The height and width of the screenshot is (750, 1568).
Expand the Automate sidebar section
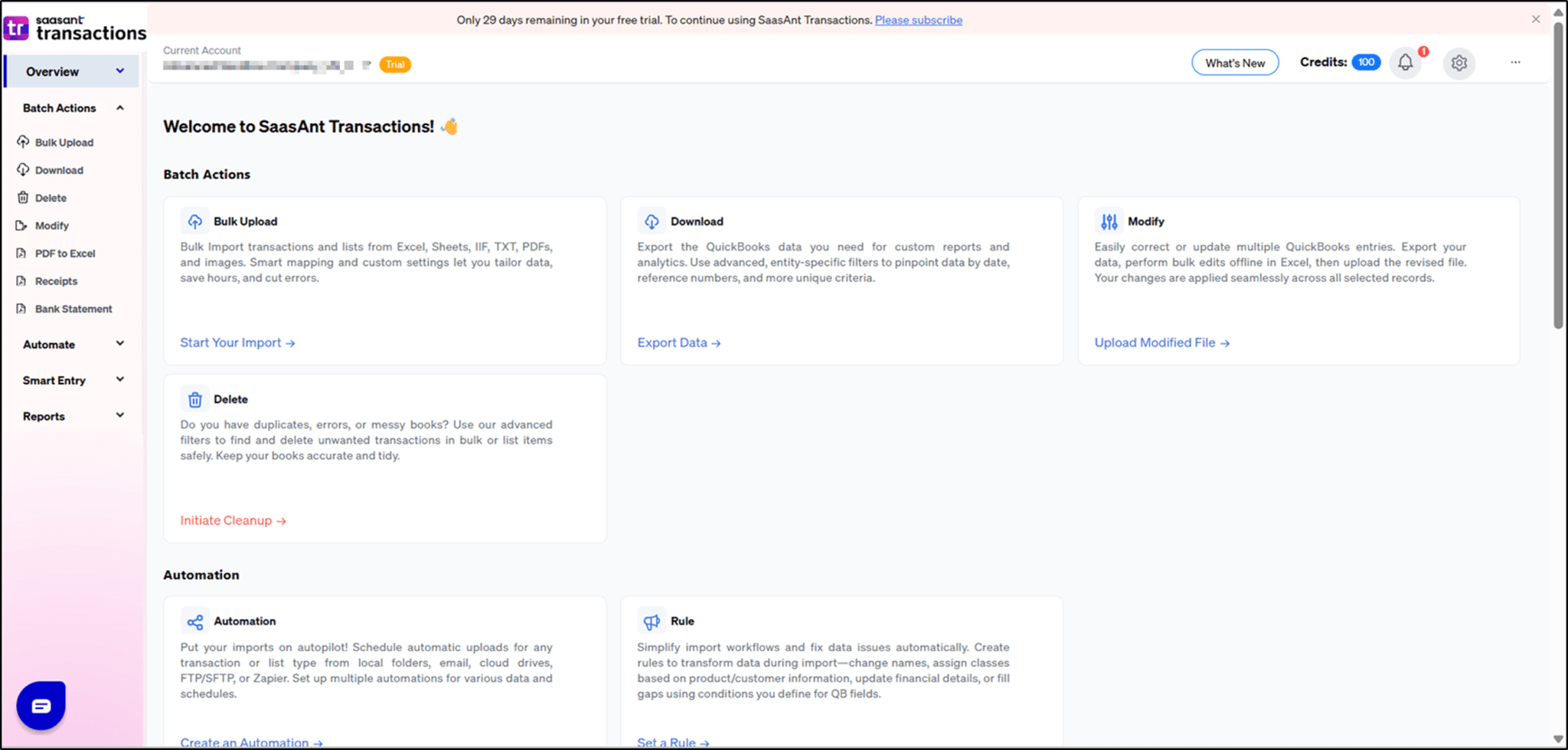click(x=120, y=344)
